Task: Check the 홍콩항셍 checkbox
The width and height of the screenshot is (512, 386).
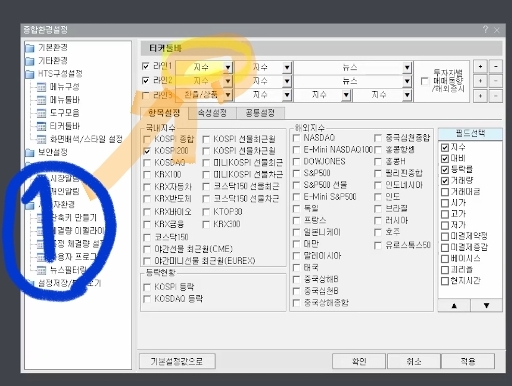Action: pos(378,150)
